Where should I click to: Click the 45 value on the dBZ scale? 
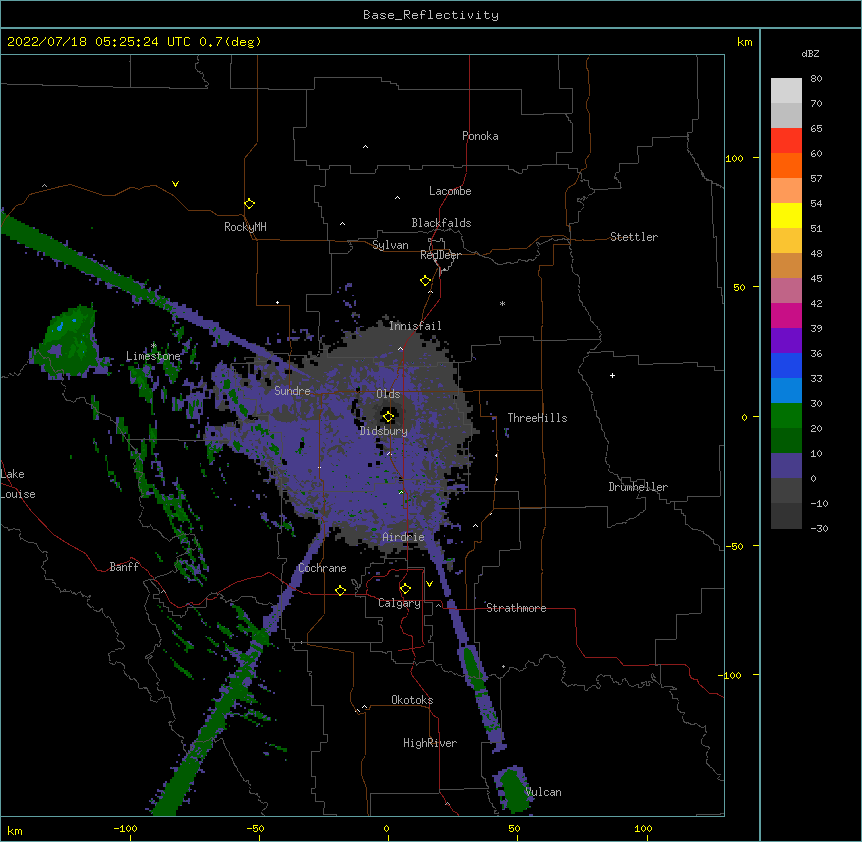816,279
